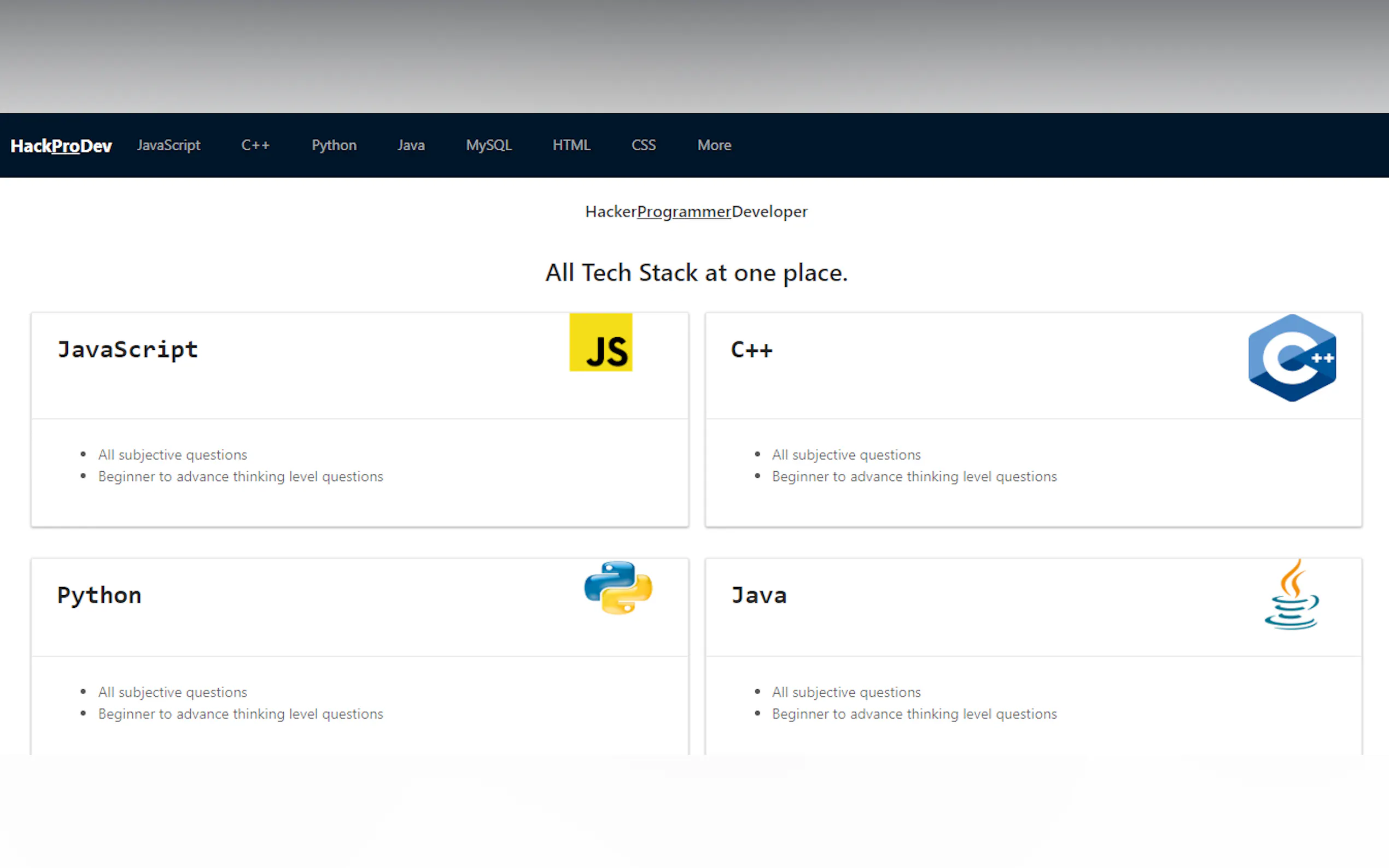The image size is (1389, 868).
Task: Open the C++ card title
Action: (751, 350)
